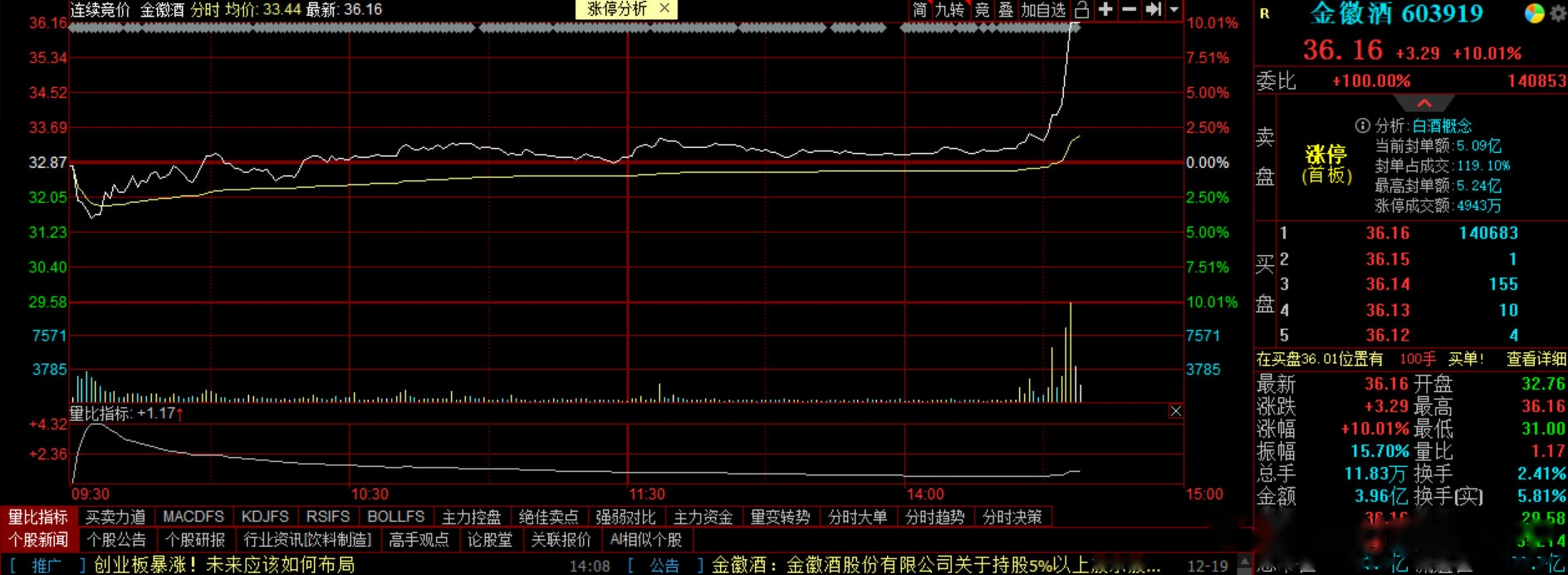This screenshot has width=1568, height=575.
Task: Open the settings gear icon
Action: (1559, 13)
